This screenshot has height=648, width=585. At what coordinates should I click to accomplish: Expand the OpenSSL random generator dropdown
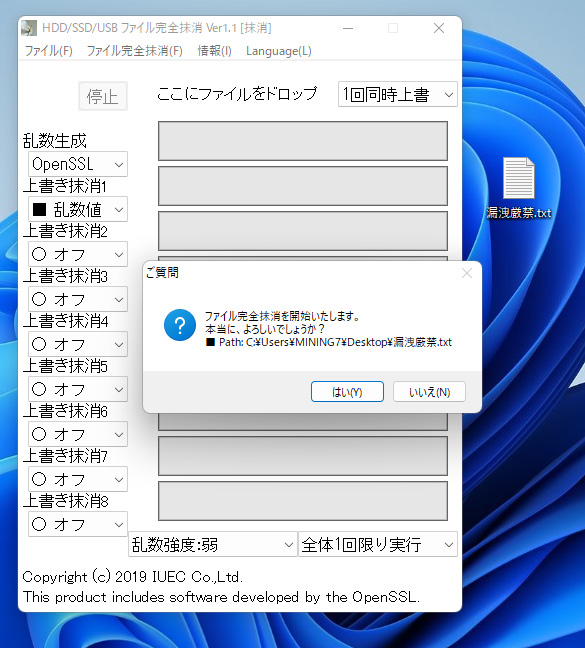point(78,164)
